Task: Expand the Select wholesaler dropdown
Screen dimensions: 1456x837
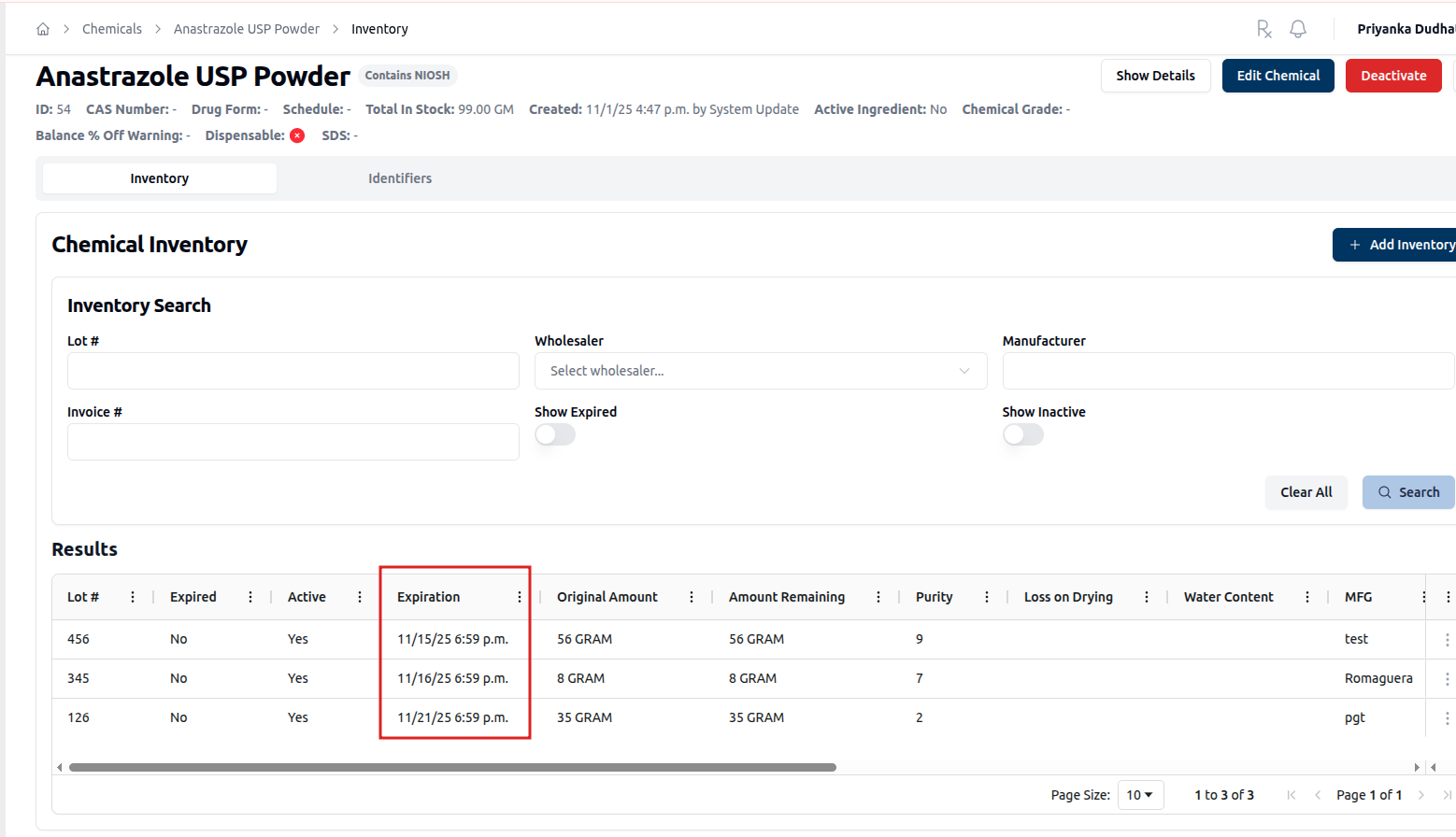Action: pos(761,371)
